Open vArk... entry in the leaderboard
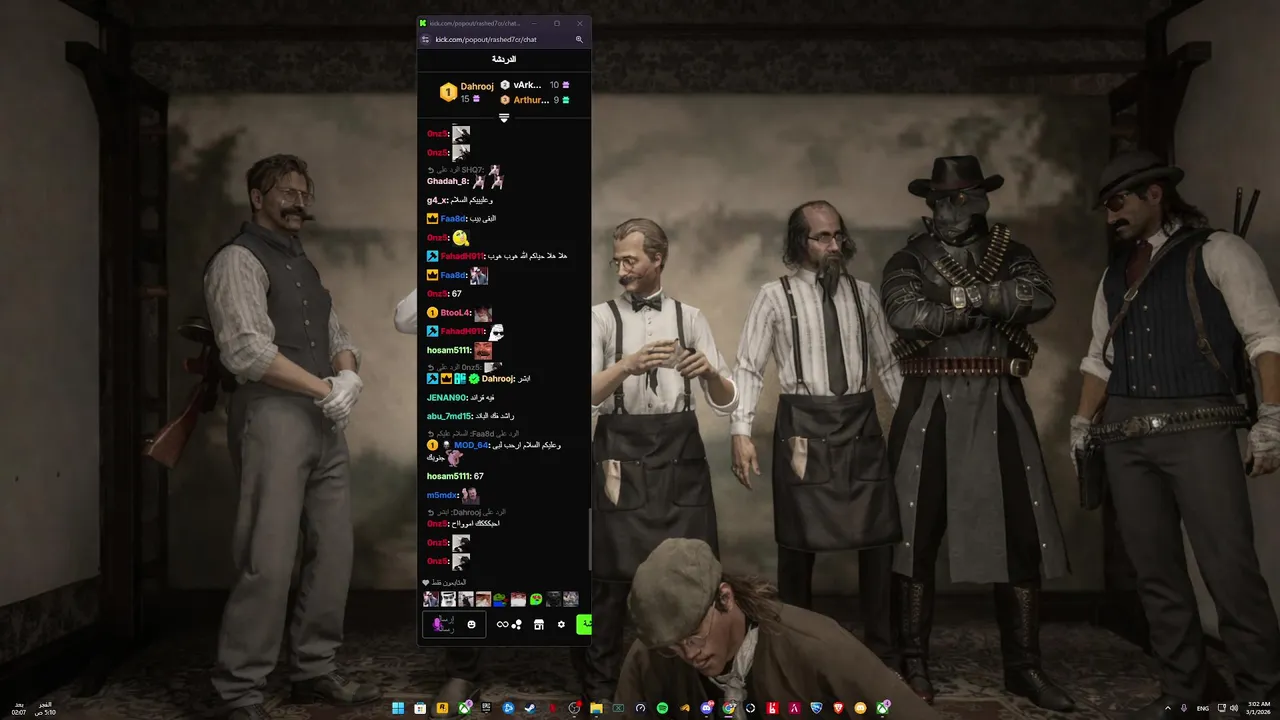Screen dimensions: 1280x720 527,85
